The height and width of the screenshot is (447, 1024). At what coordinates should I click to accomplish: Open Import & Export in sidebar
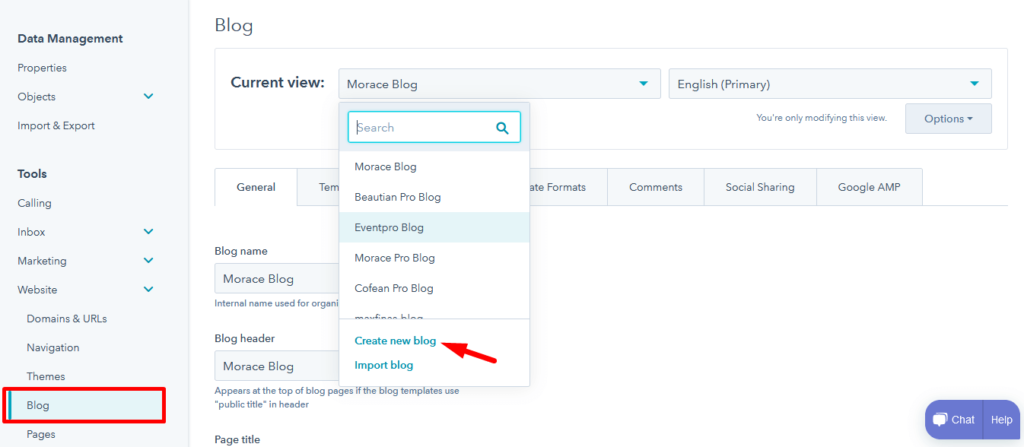point(56,125)
